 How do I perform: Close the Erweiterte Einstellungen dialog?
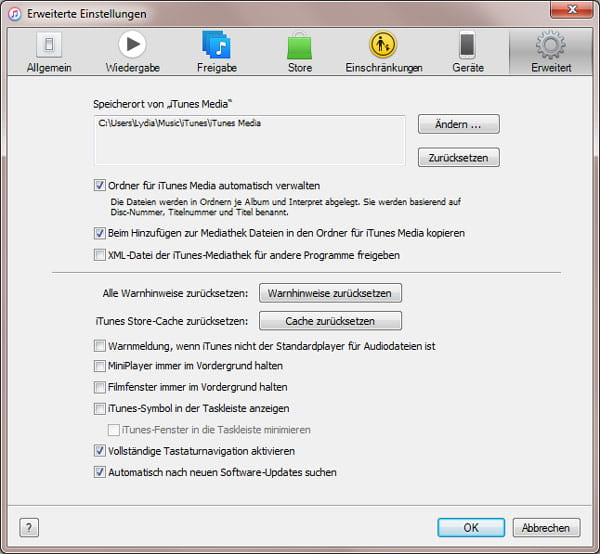tap(572, 10)
